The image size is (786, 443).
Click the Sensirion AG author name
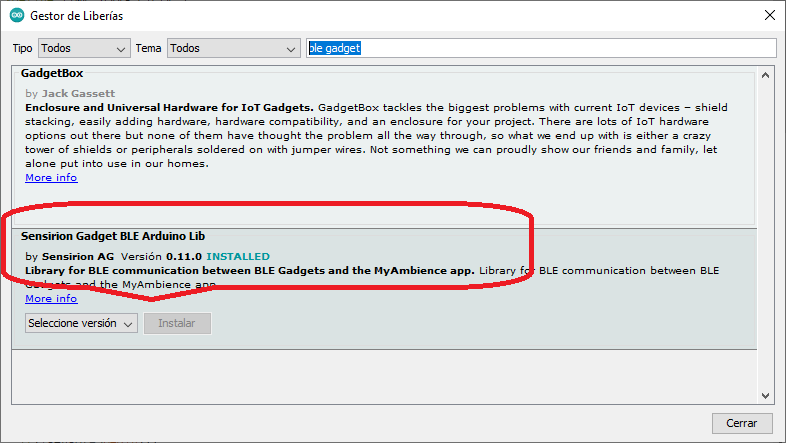[x=78, y=257]
